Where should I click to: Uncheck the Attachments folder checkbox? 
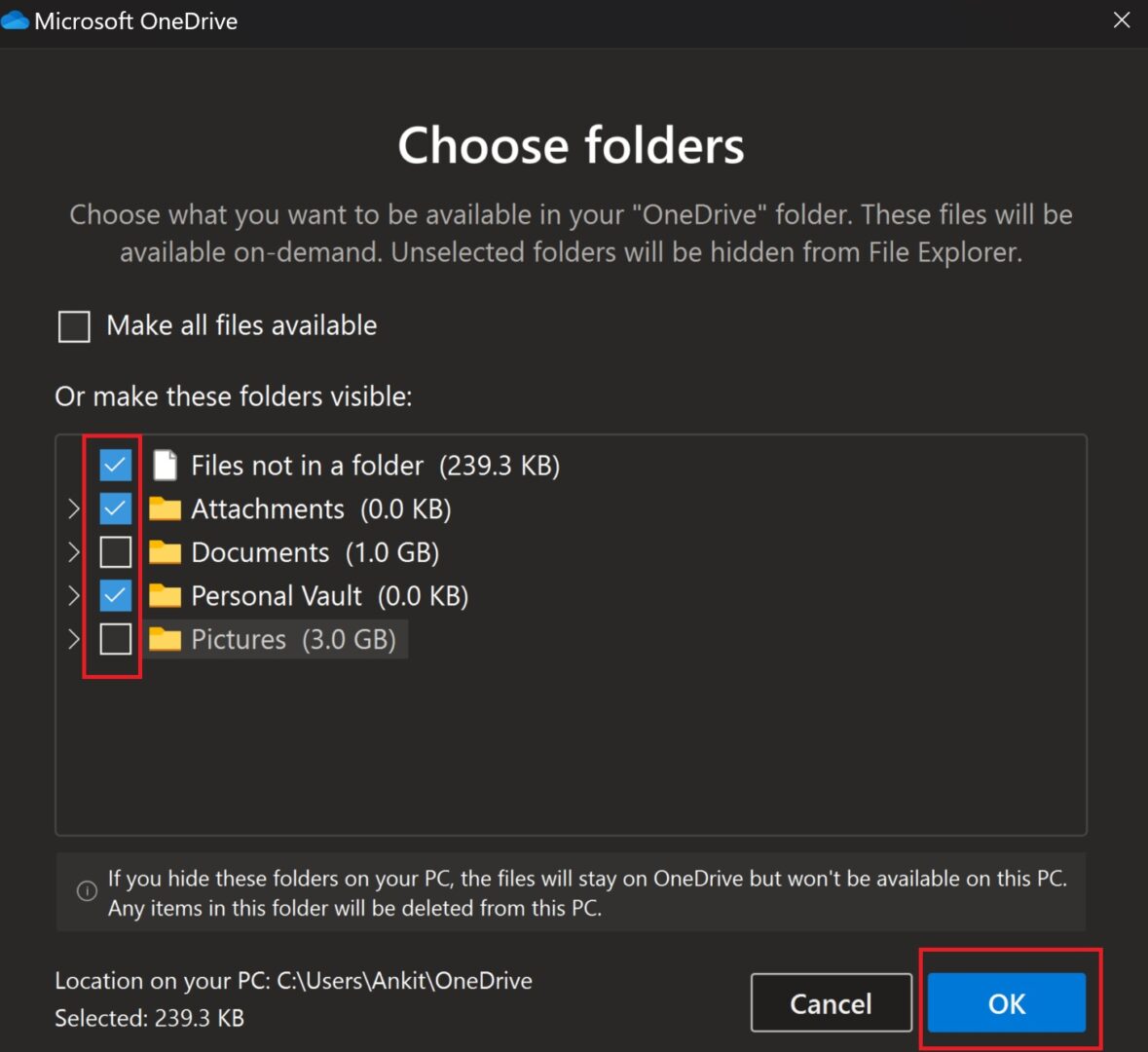[x=115, y=508]
